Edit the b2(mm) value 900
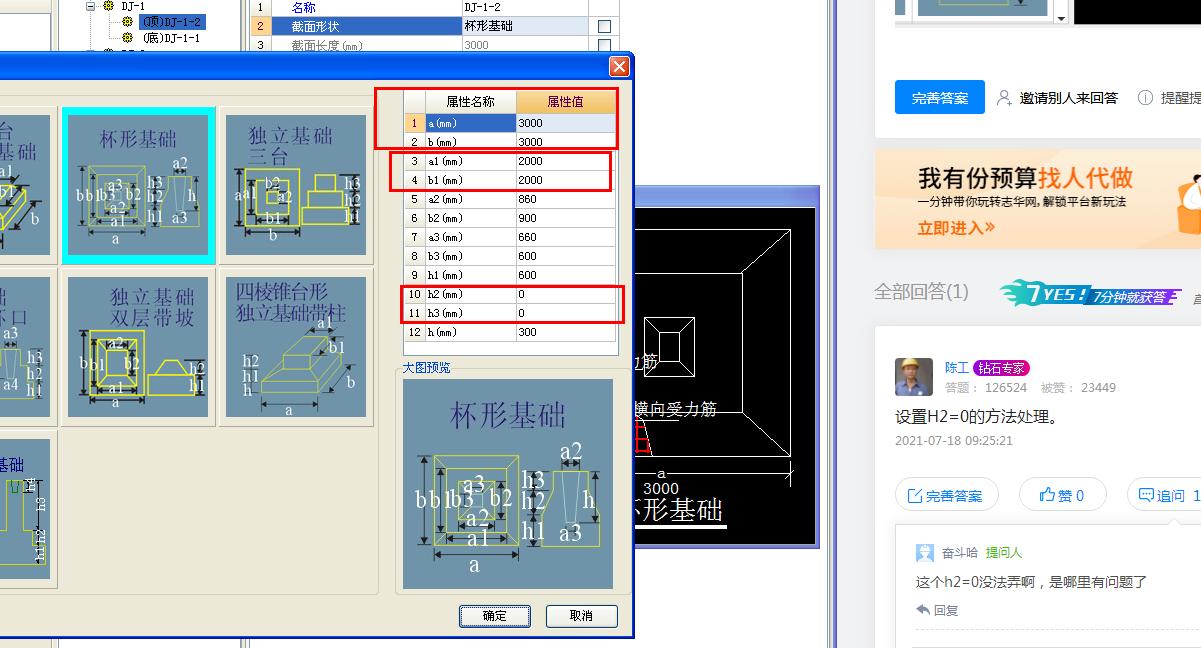 click(x=566, y=218)
